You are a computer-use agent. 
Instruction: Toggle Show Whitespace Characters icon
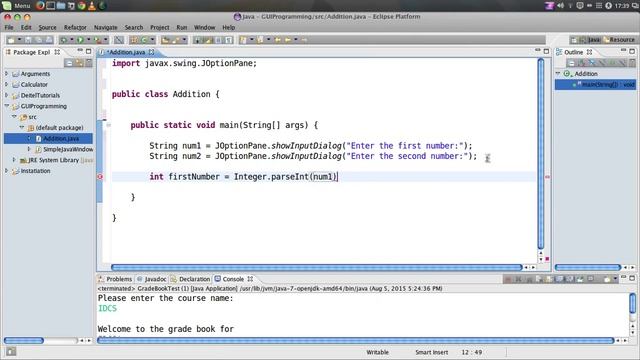click(x=229, y=40)
